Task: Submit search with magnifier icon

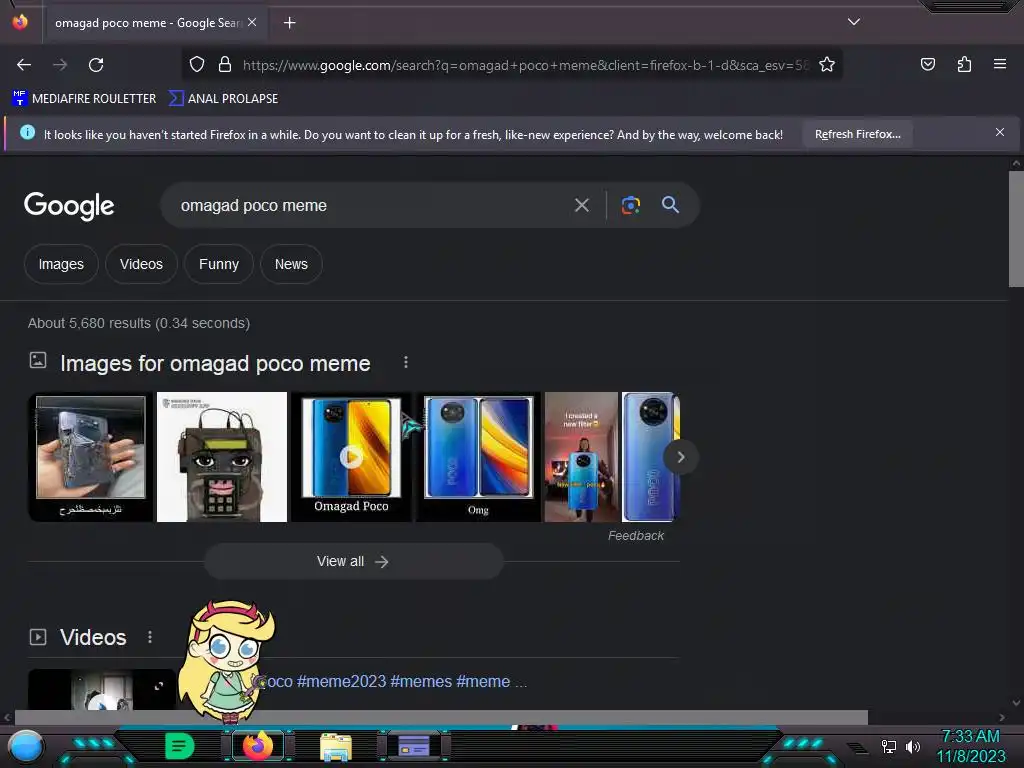Action: [670, 204]
